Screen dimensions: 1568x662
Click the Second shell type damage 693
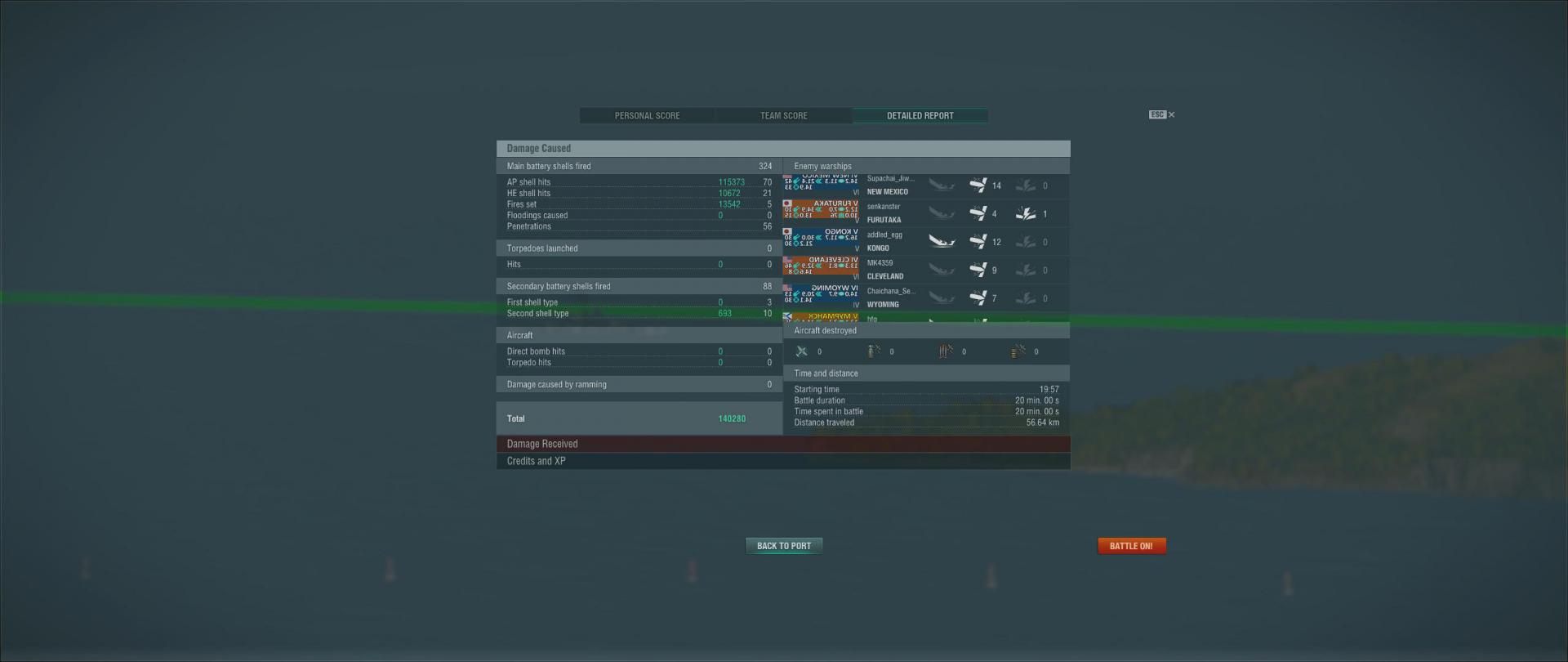pos(724,313)
